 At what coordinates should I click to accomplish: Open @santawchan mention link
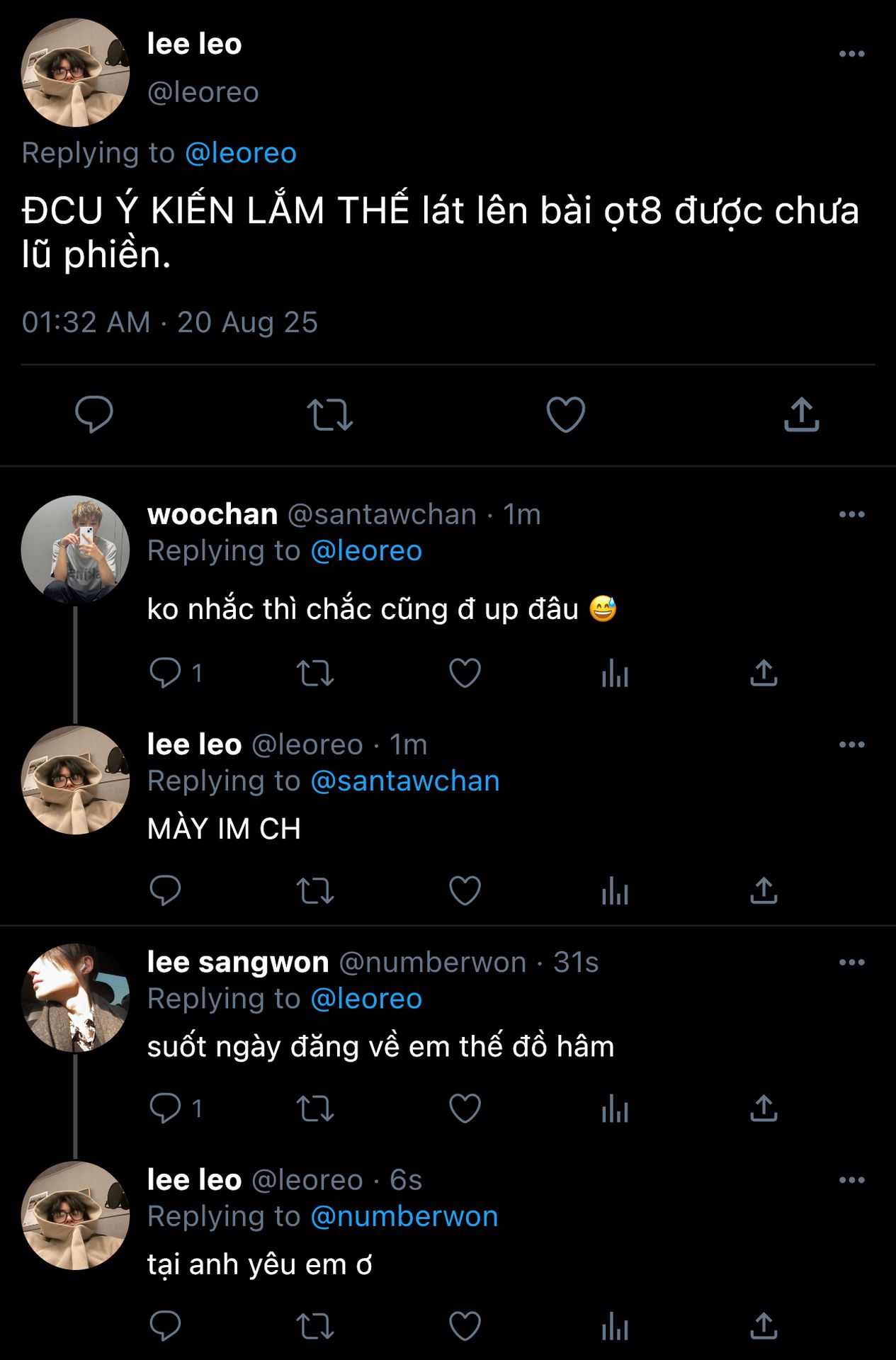[x=404, y=781]
